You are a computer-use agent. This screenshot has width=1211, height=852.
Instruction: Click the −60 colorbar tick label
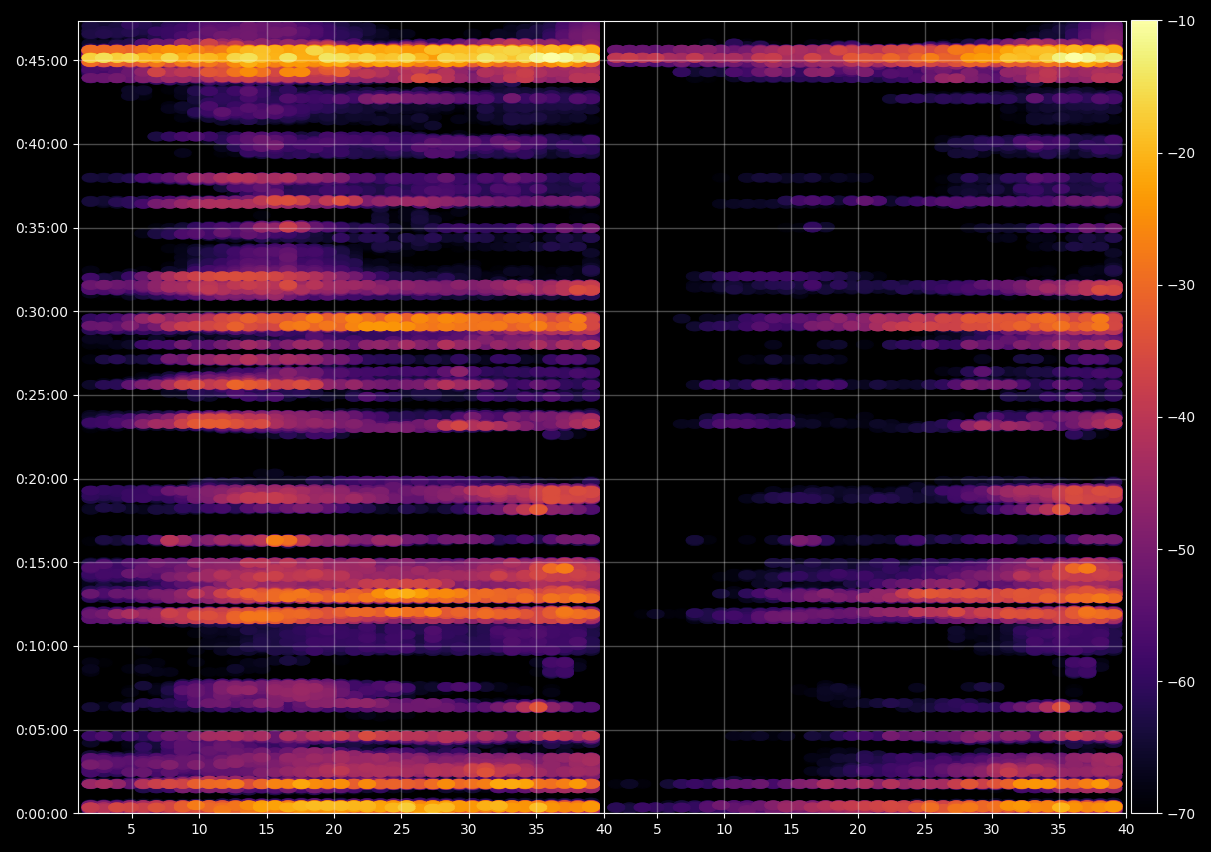[1181, 681]
